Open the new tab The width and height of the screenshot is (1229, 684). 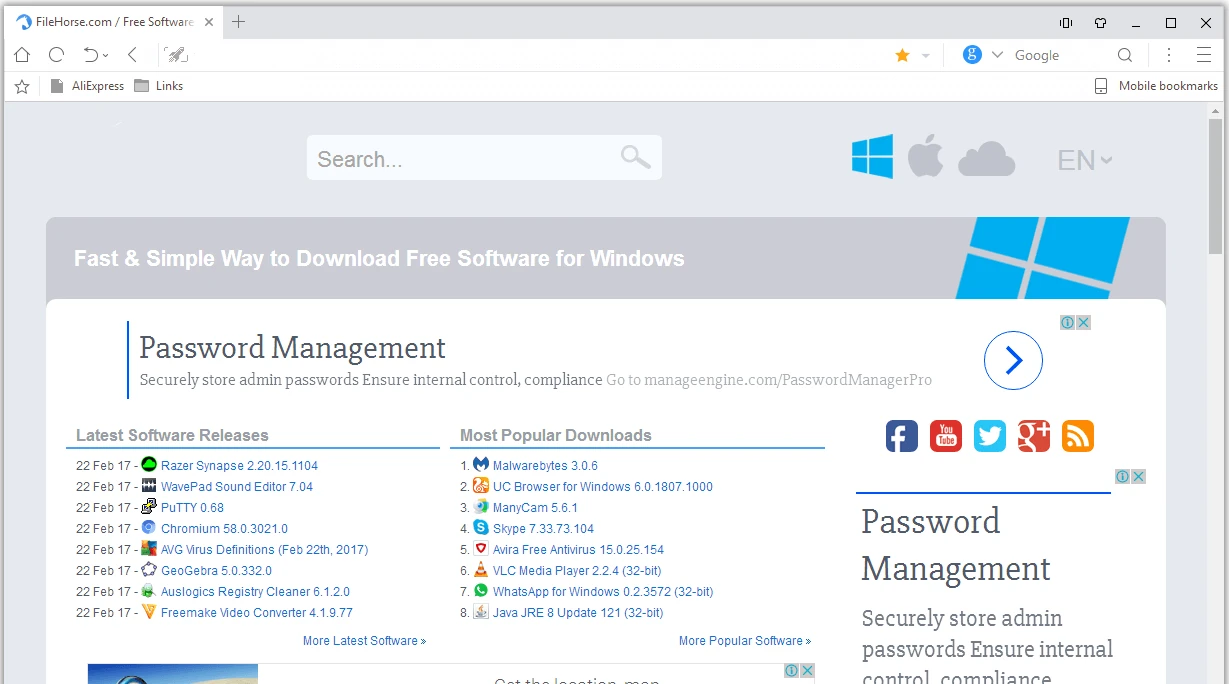(x=238, y=22)
